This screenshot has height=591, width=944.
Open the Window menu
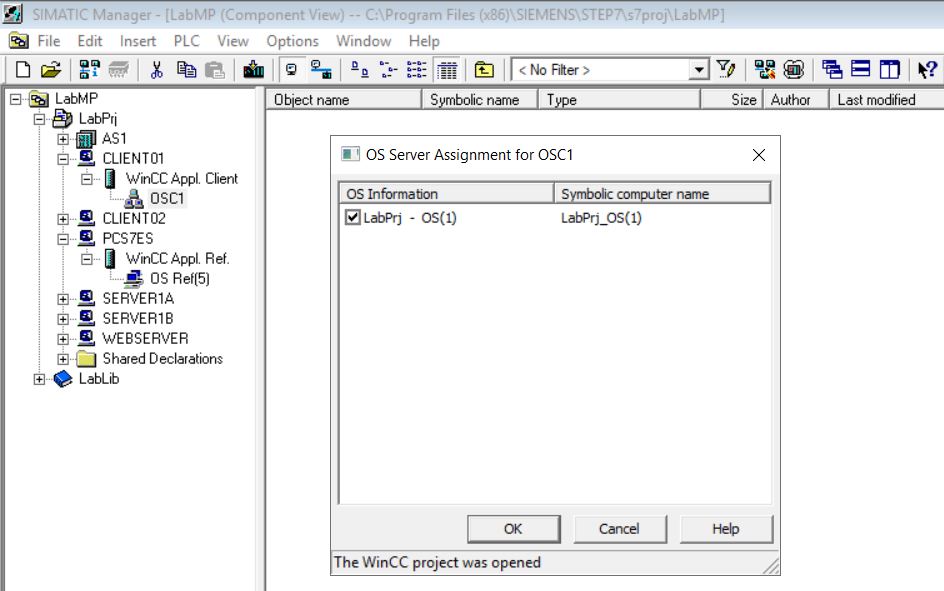pyautogui.click(x=364, y=41)
